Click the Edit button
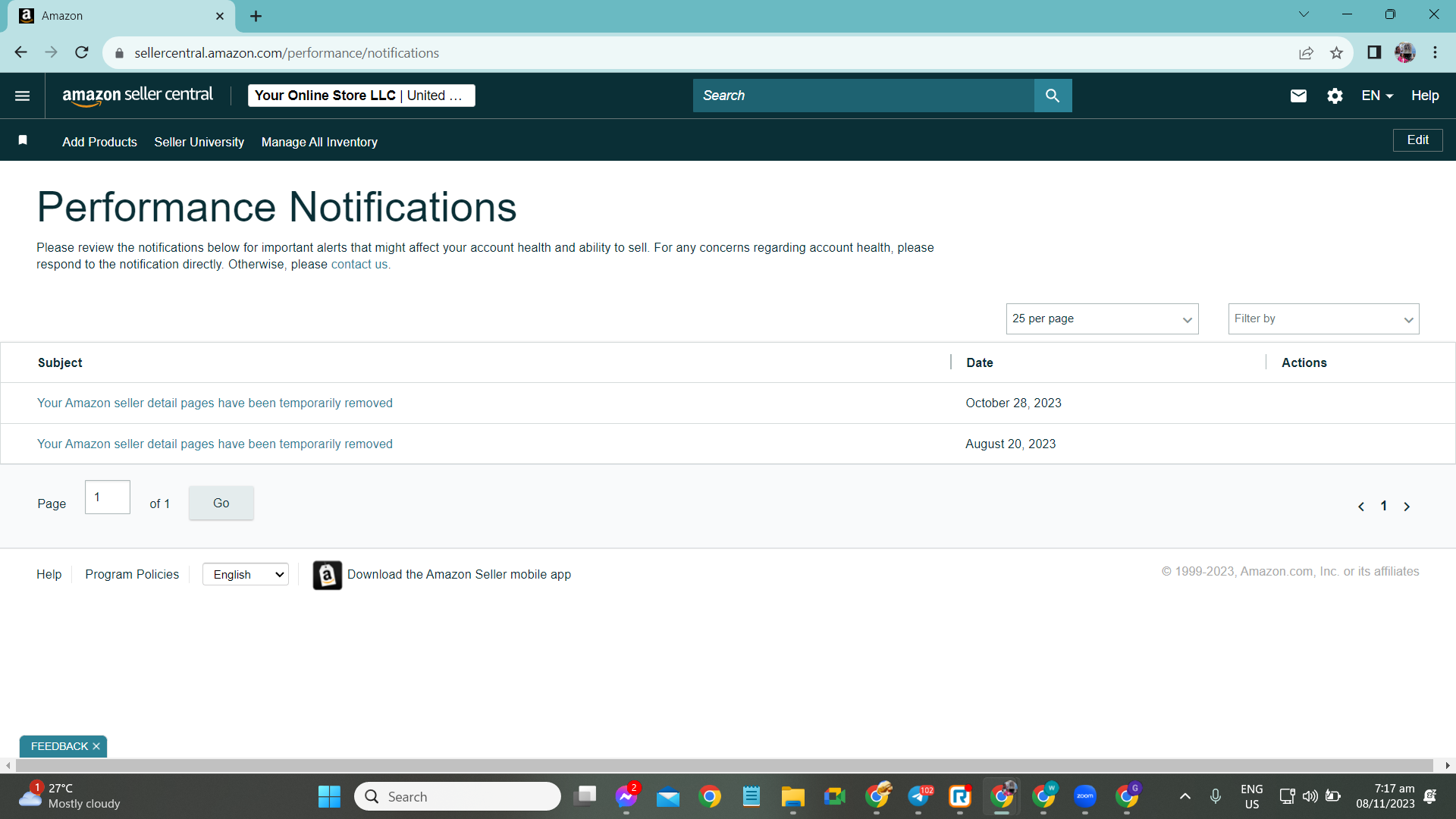 point(1418,140)
